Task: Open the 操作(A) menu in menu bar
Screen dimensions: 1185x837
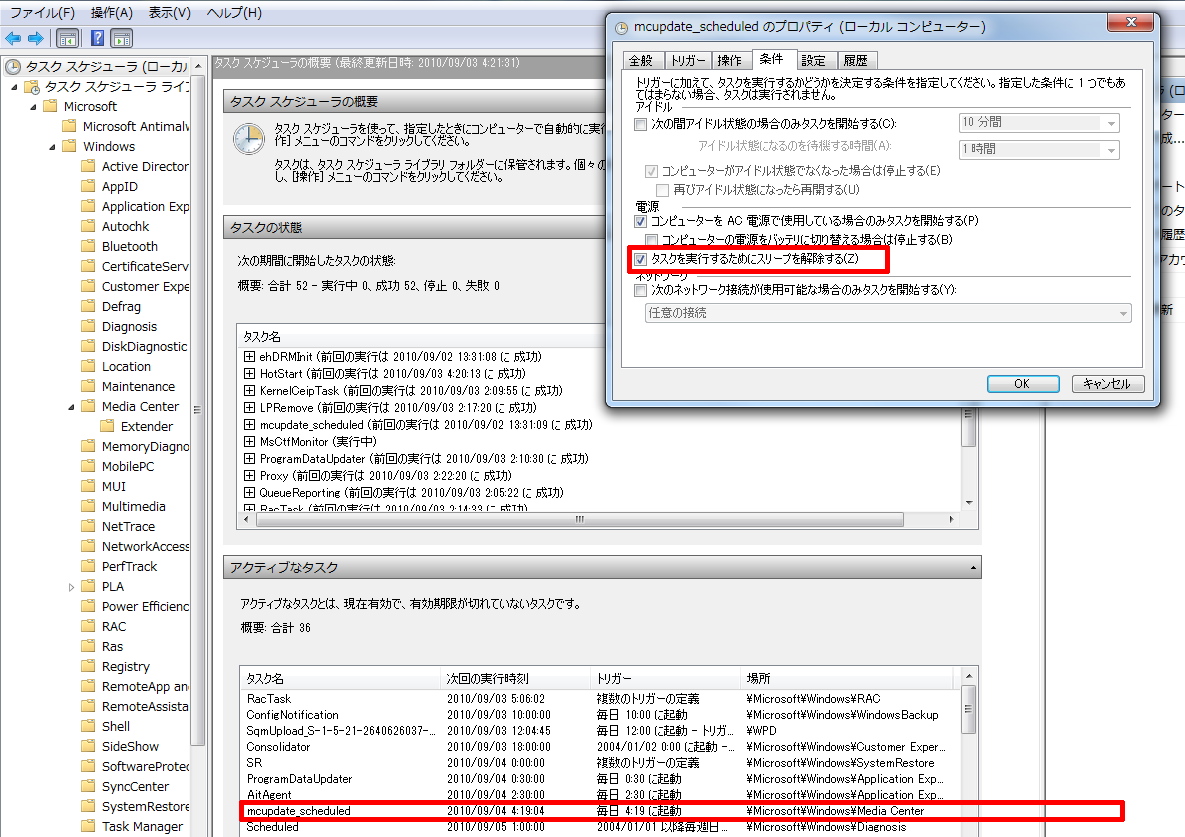Action: click(x=111, y=13)
